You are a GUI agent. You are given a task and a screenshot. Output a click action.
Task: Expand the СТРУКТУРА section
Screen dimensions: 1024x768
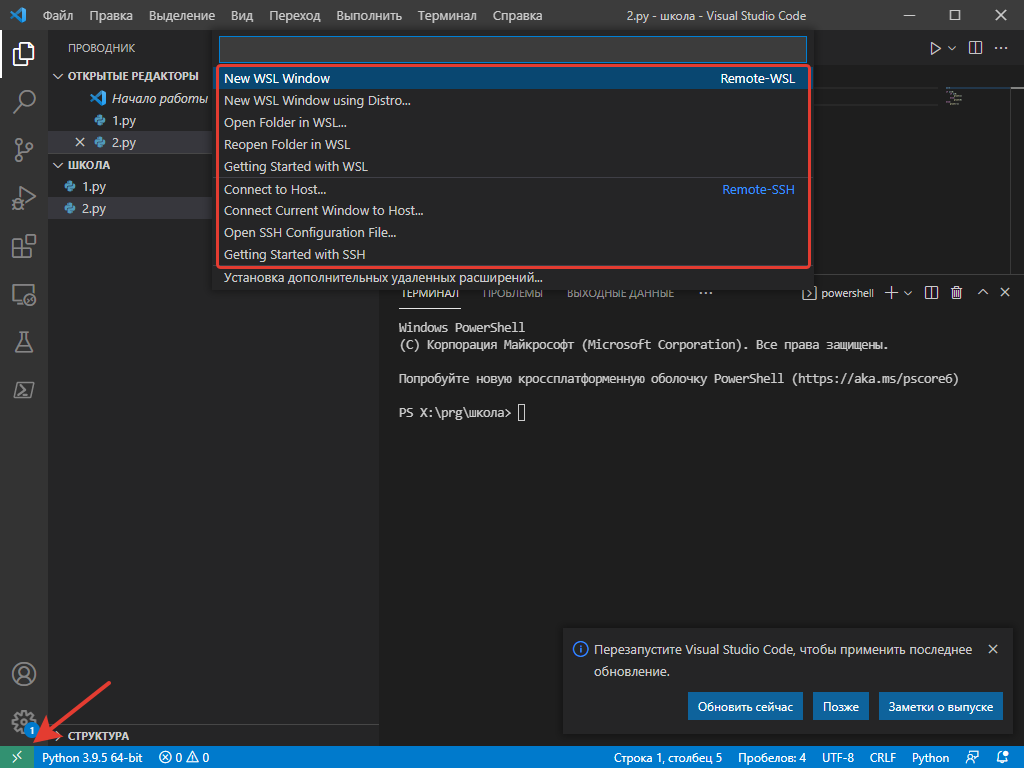58,736
